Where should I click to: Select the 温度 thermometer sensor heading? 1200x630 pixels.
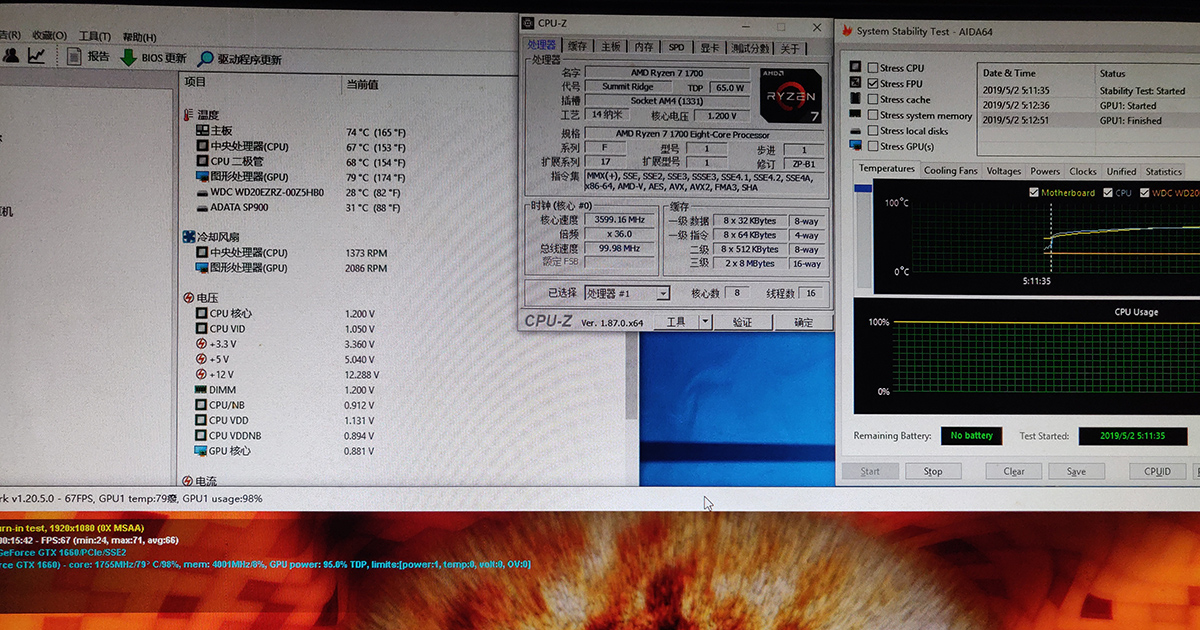tap(190, 116)
